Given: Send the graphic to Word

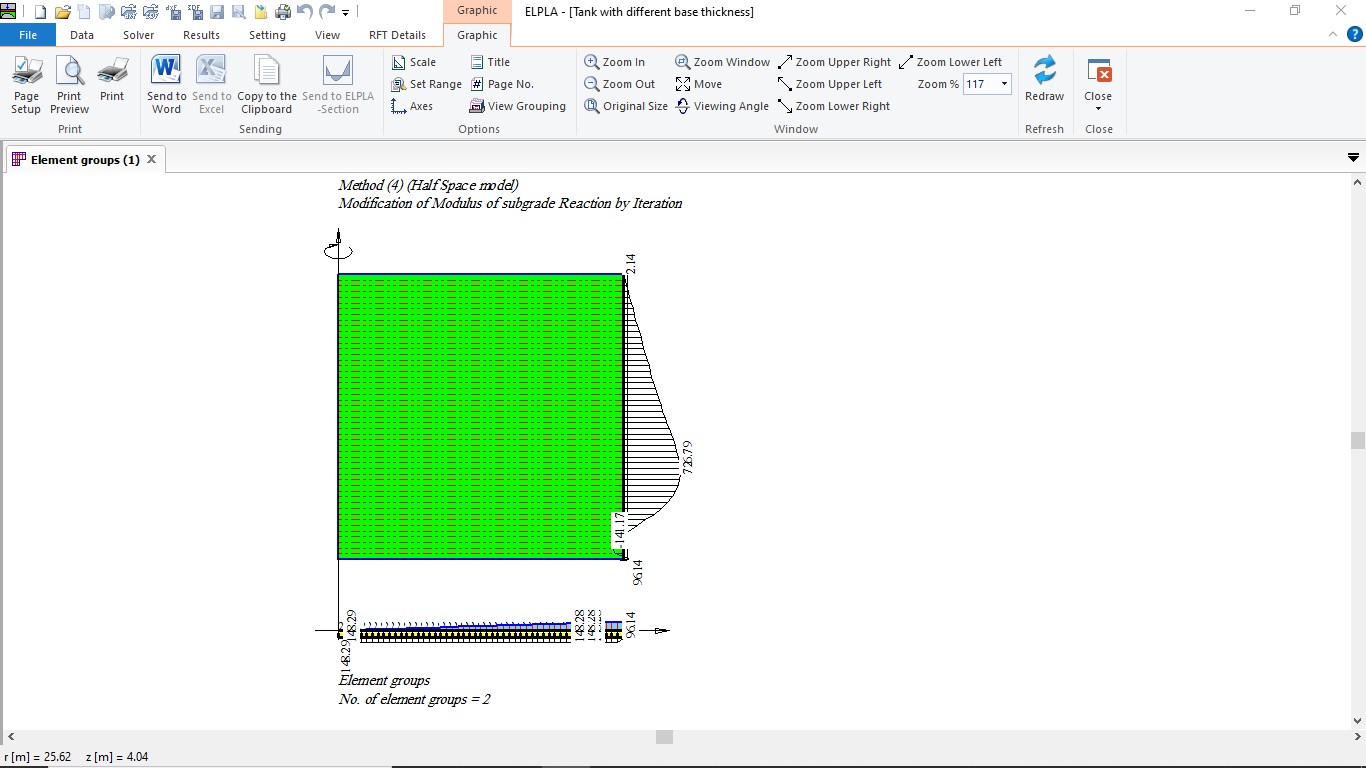Looking at the screenshot, I should 166,84.
